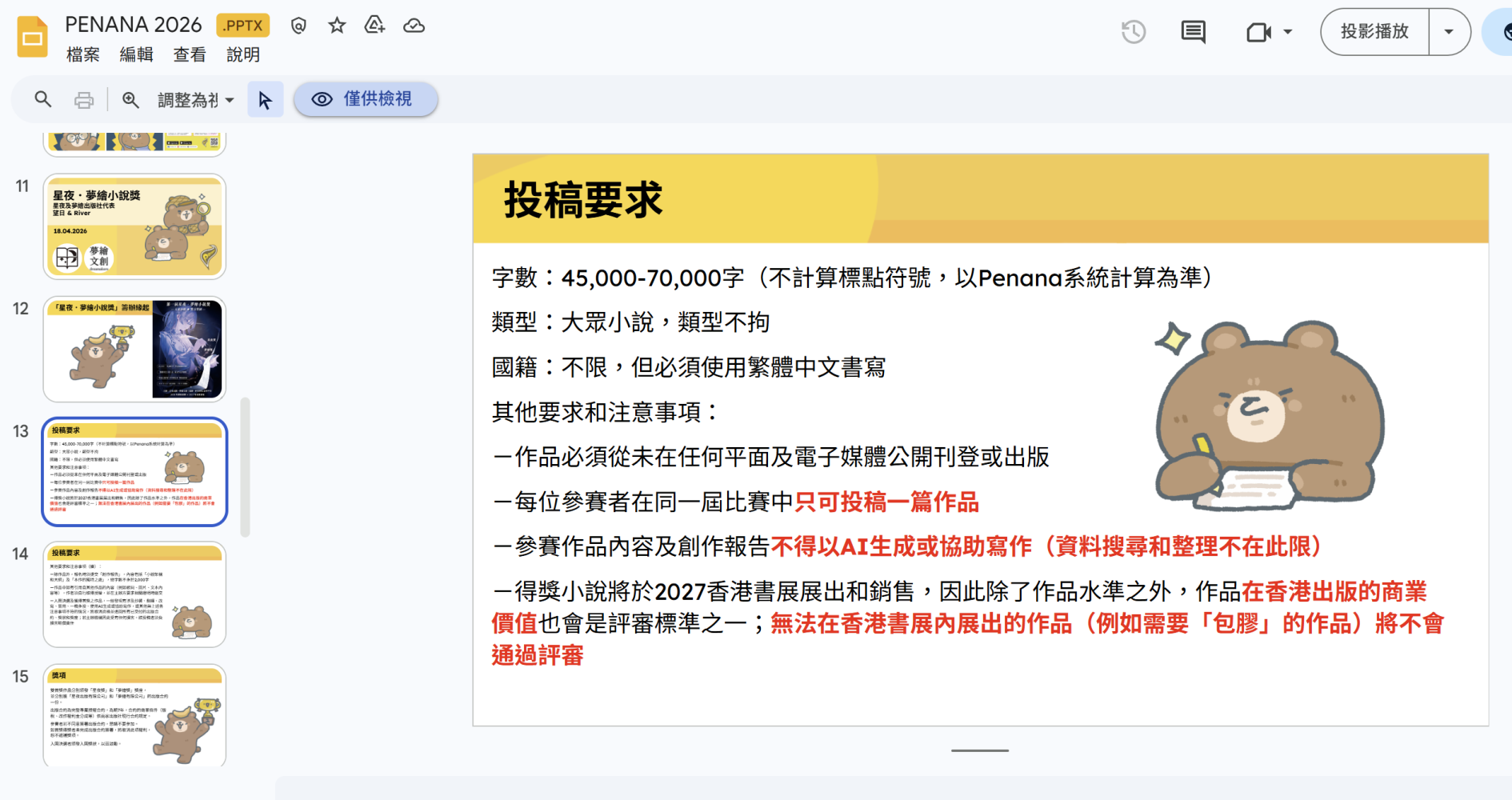Open version history clock icon

(1134, 32)
